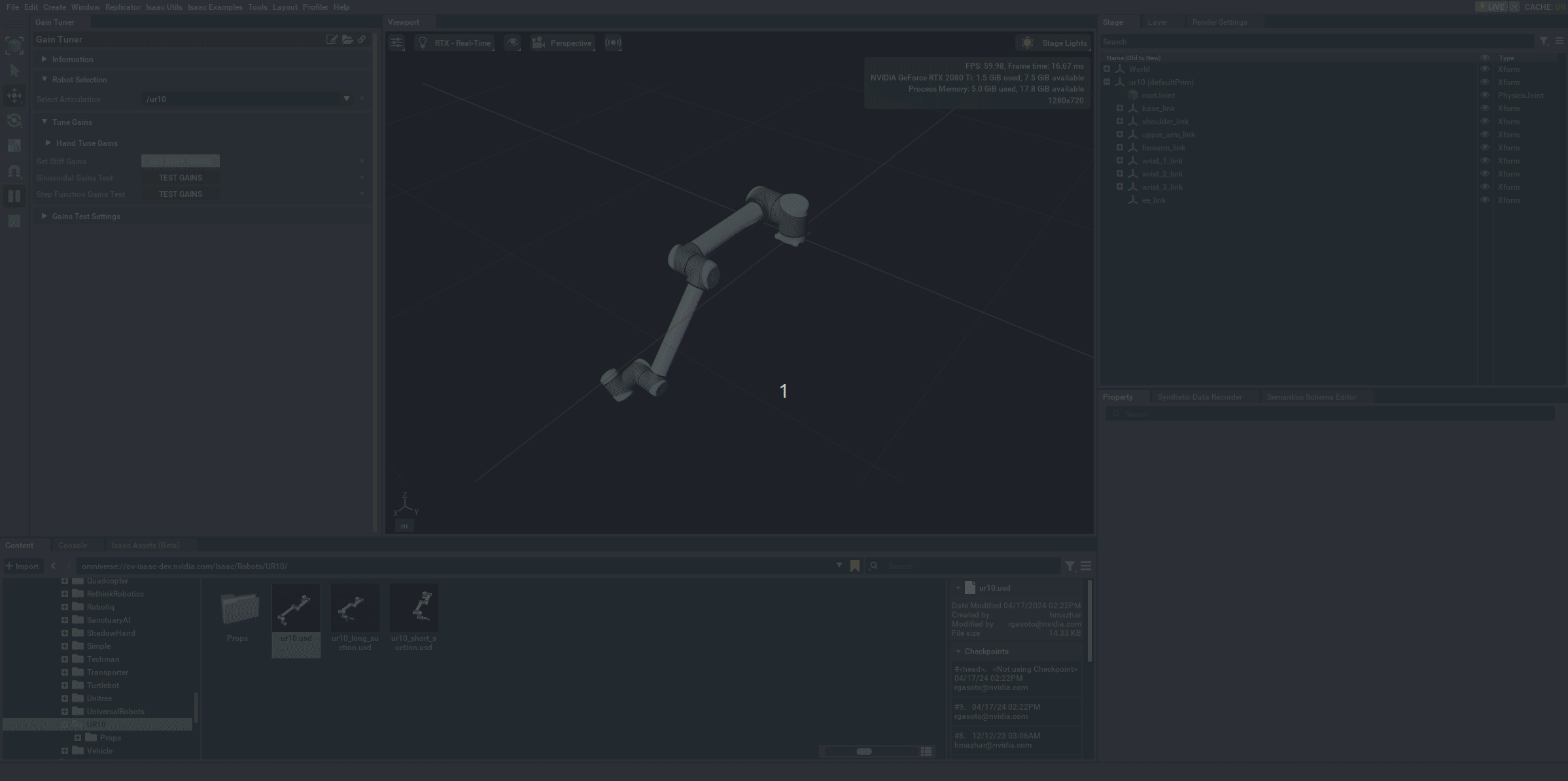Click TEST GAINS for Sinusoidal Gains Test

coord(181,177)
